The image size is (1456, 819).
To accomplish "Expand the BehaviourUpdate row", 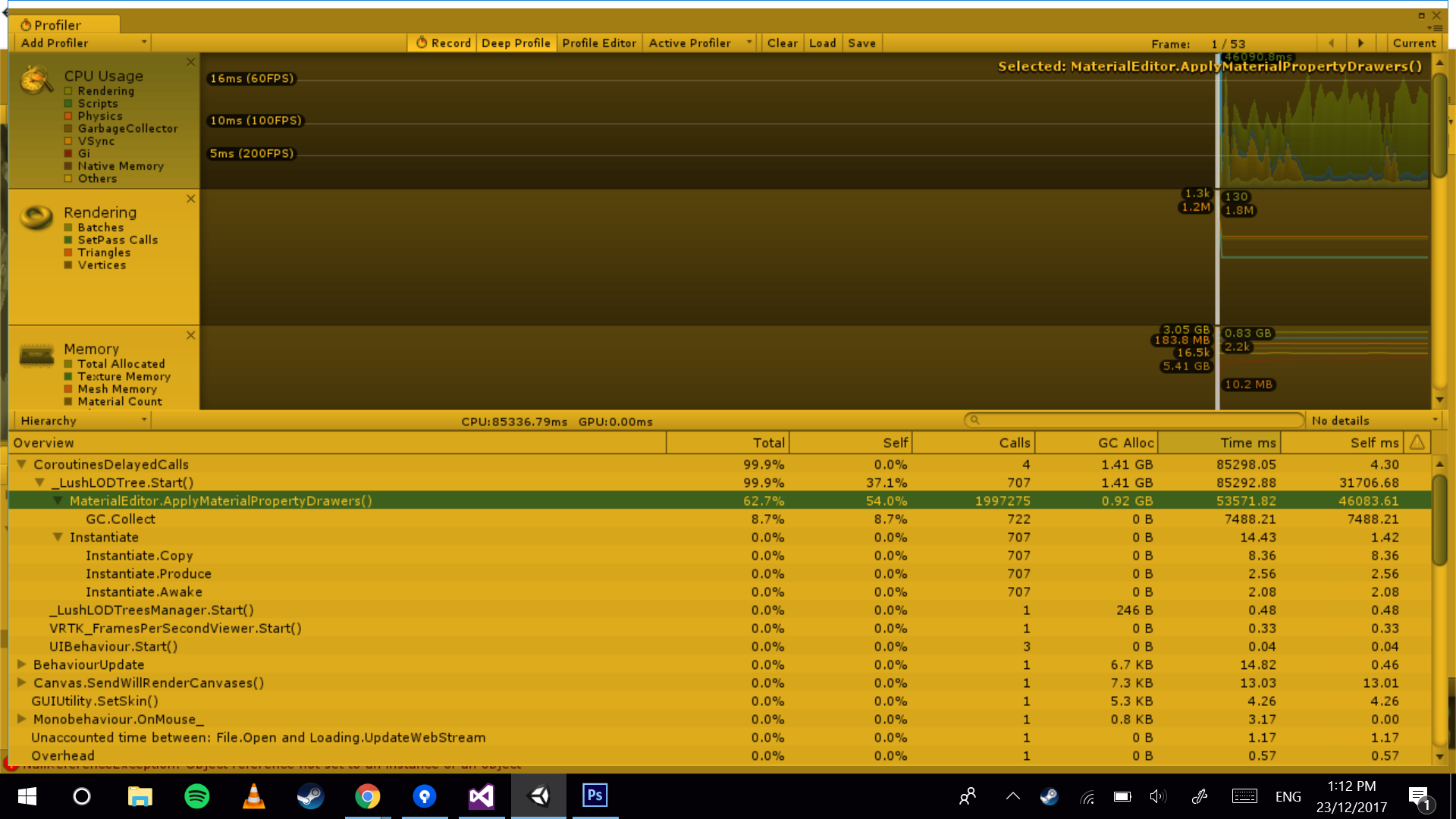I will (x=22, y=664).
